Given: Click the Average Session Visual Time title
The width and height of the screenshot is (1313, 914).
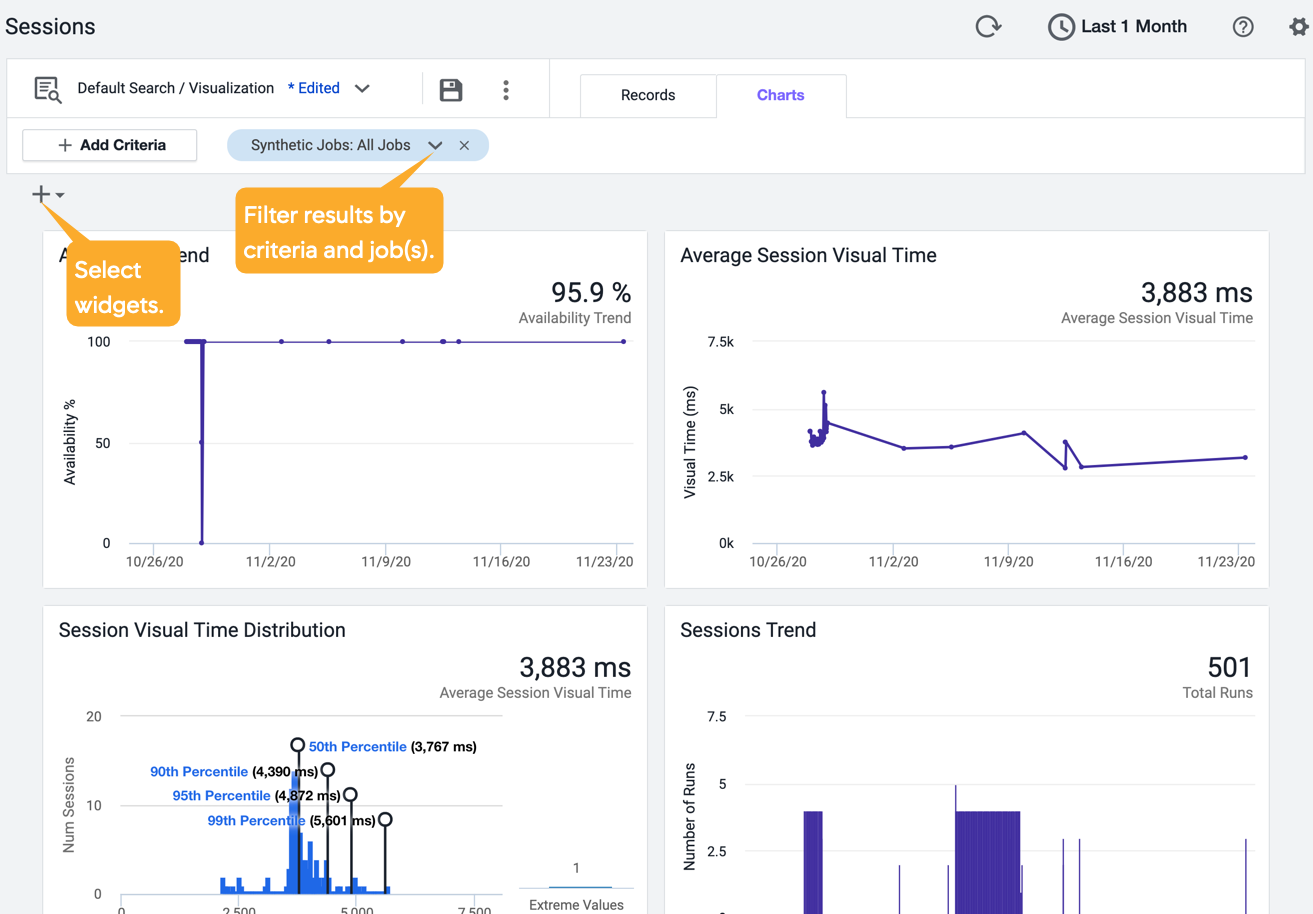Looking at the screenshot, I should [x=808, y=255].
